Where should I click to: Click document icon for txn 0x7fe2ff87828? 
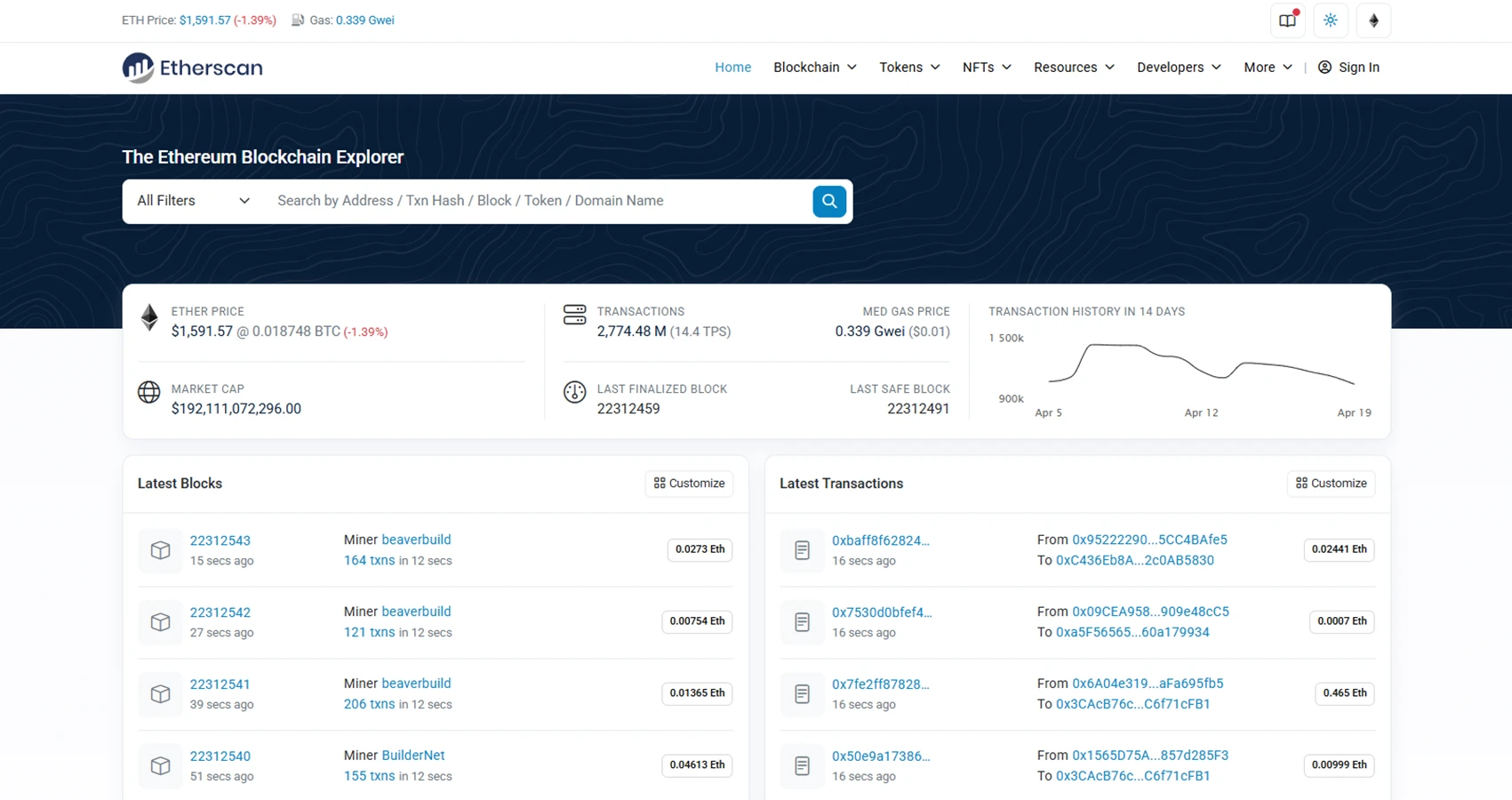click(x=802, y=694)
